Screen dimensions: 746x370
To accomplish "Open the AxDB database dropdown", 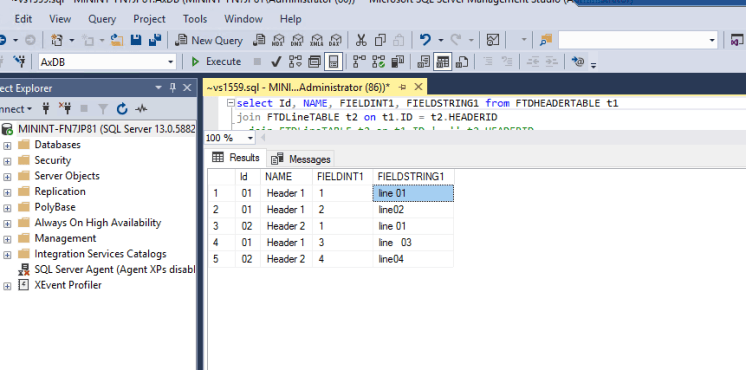I will click(171, 62).
